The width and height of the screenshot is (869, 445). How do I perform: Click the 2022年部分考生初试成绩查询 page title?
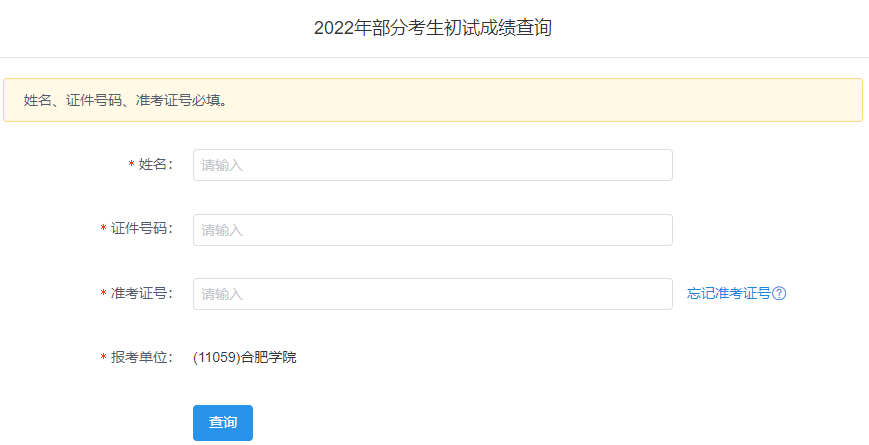coord(433,28)
